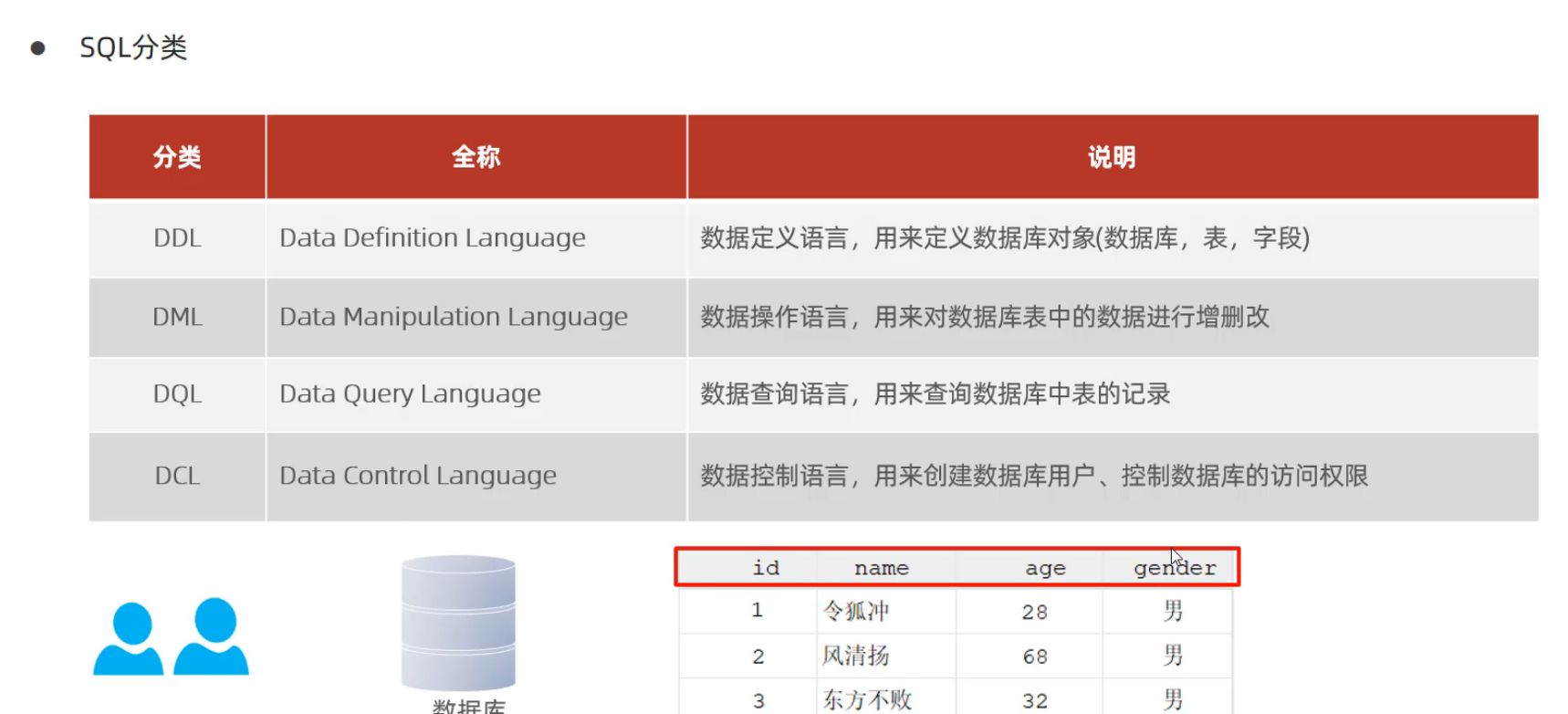Click Data Query Language text
The height and width of the screenshot is (714, 1568).
tap(410, 394)
